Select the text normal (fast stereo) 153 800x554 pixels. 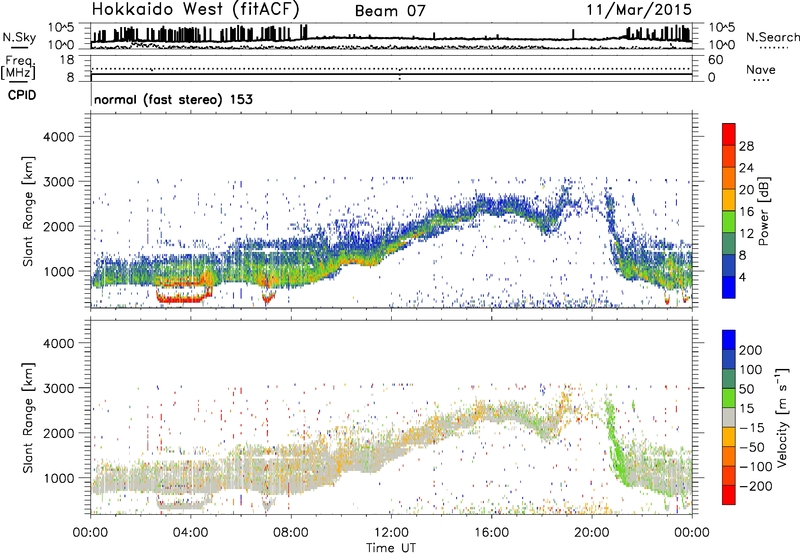pyautogui.click(x=173, y=99)
